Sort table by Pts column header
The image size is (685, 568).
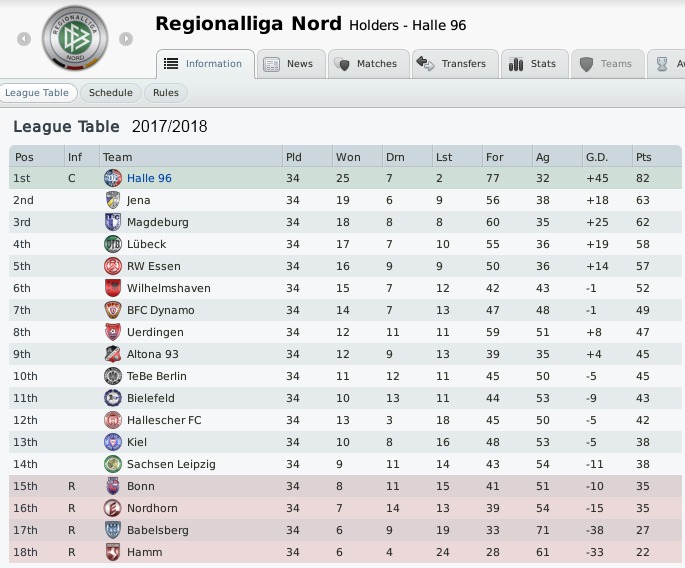(646, 157)
